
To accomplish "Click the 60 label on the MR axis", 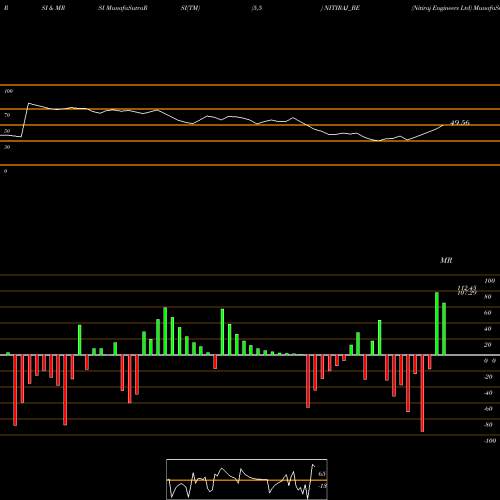I will click(488, 313).
